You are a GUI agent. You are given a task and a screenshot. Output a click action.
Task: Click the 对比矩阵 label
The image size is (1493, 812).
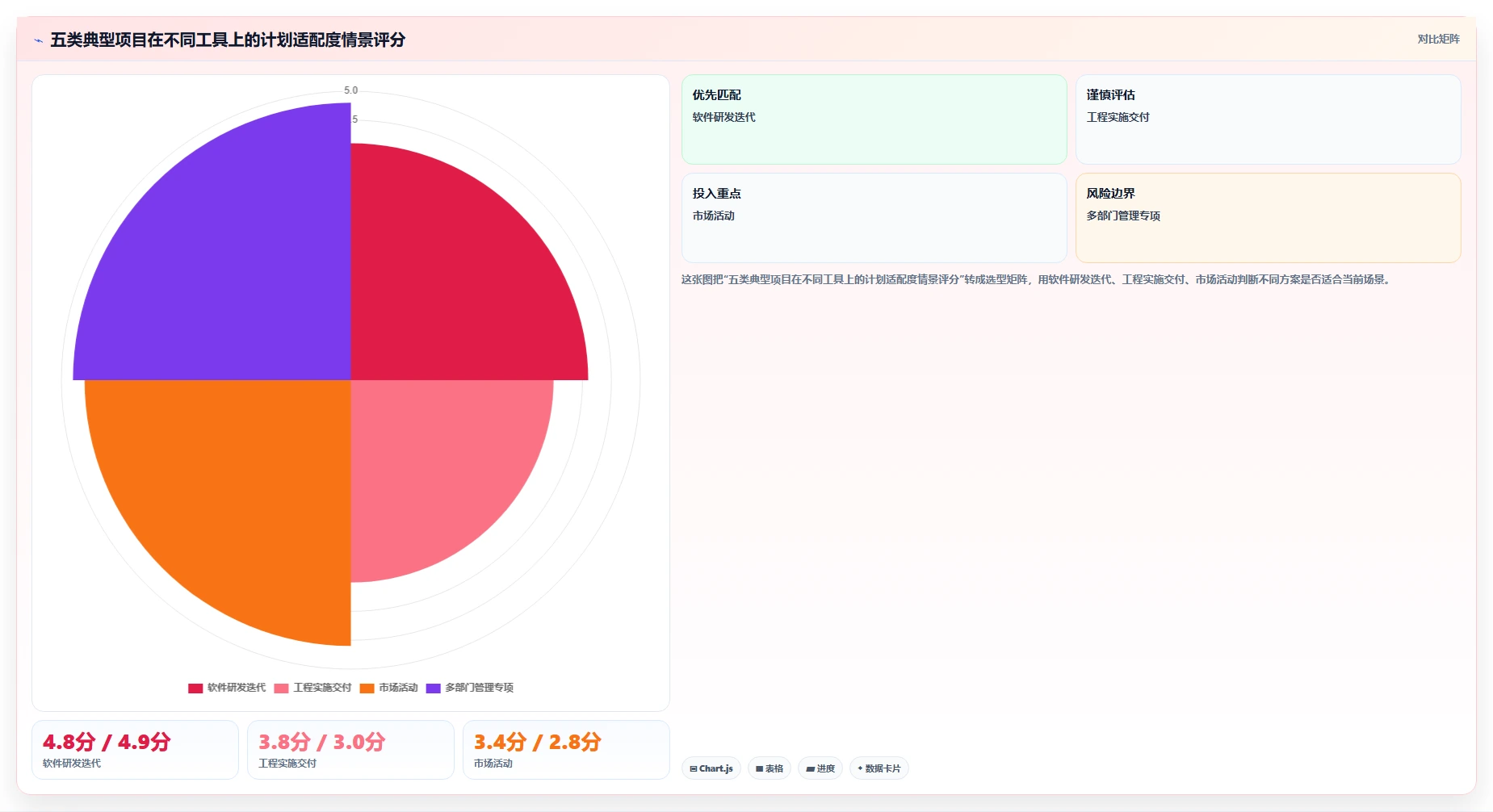pyautogui.click(x=1438, y=39)
